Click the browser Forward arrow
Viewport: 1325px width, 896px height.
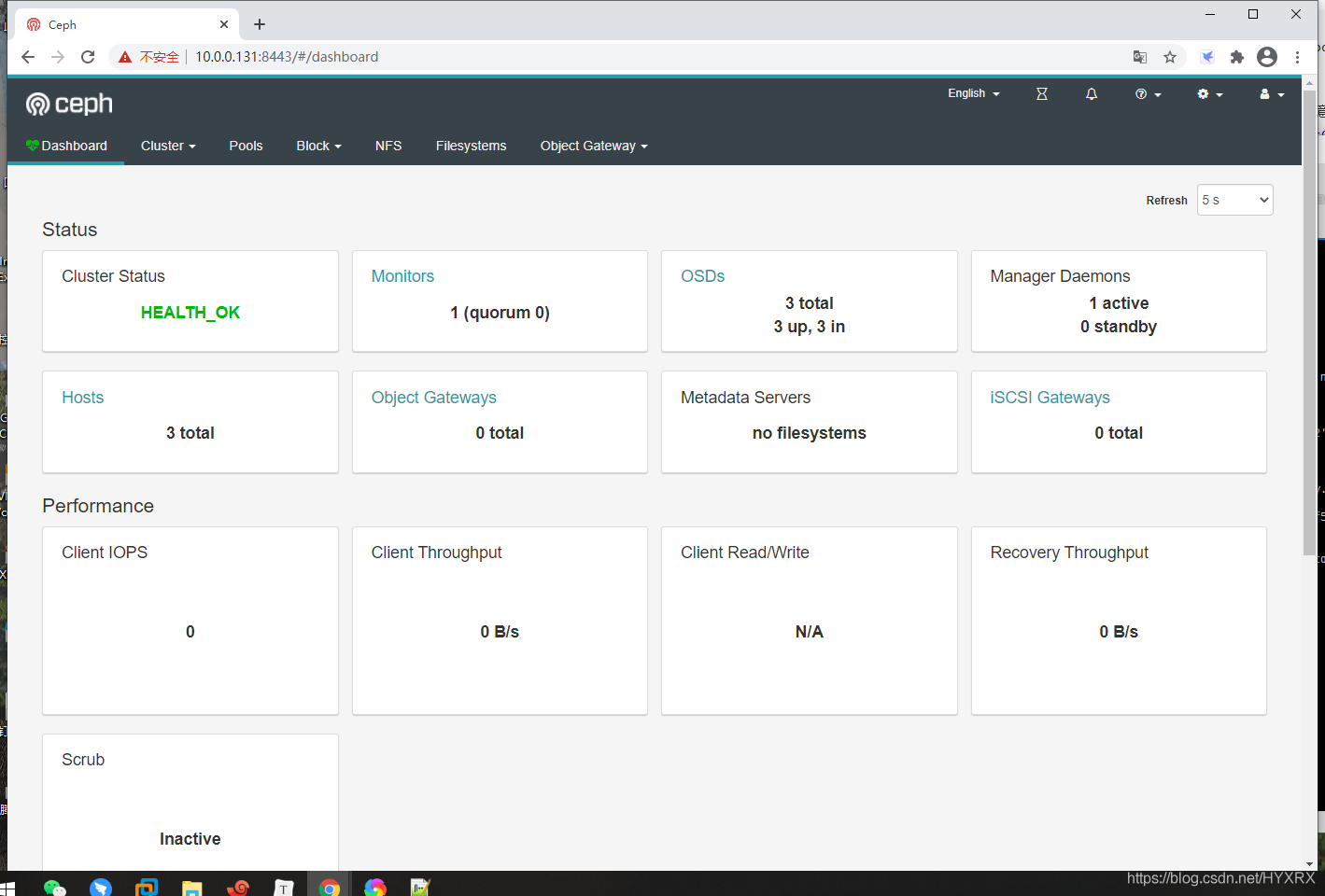click(58, 57)
